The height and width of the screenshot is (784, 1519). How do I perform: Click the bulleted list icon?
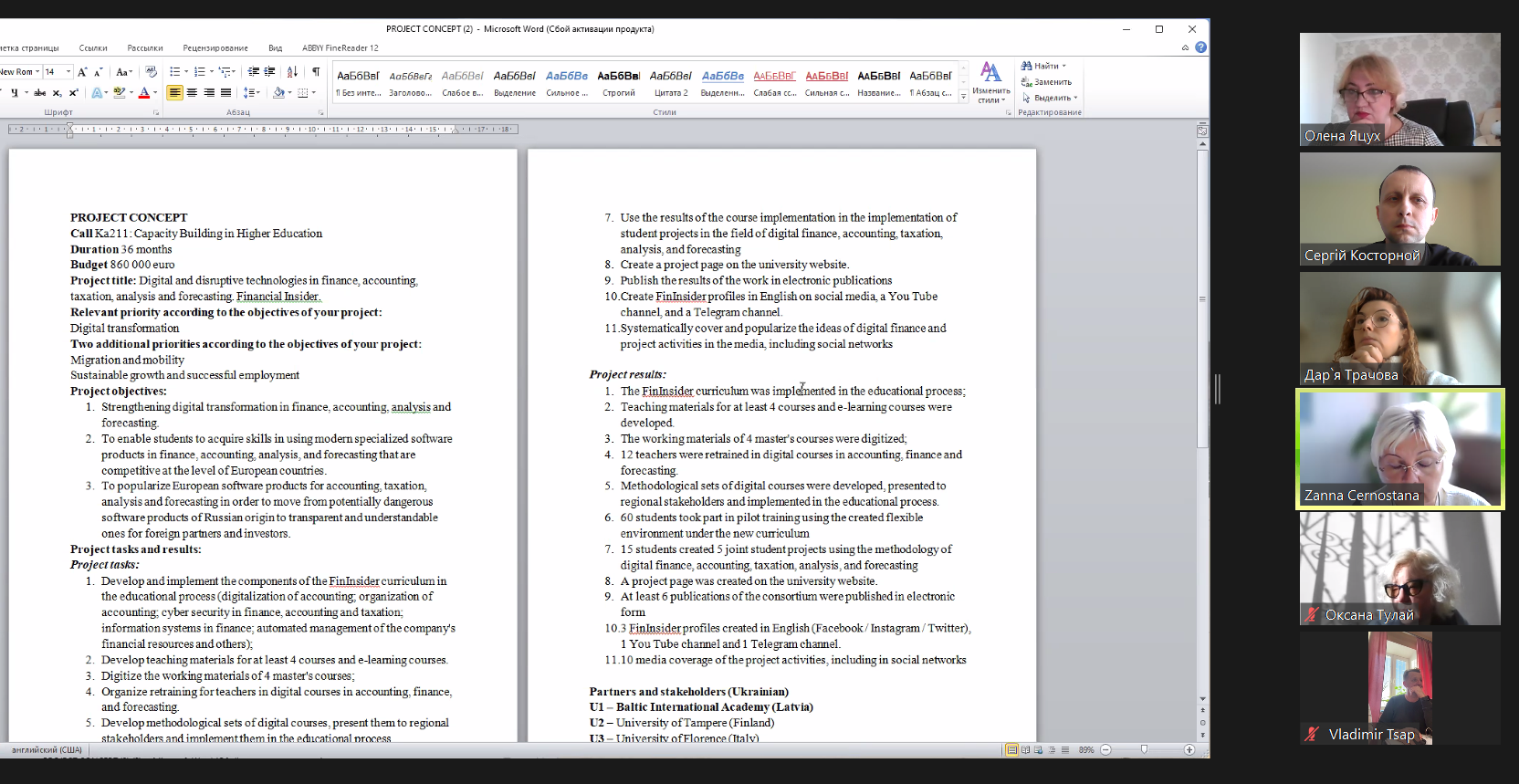point(174,72)
